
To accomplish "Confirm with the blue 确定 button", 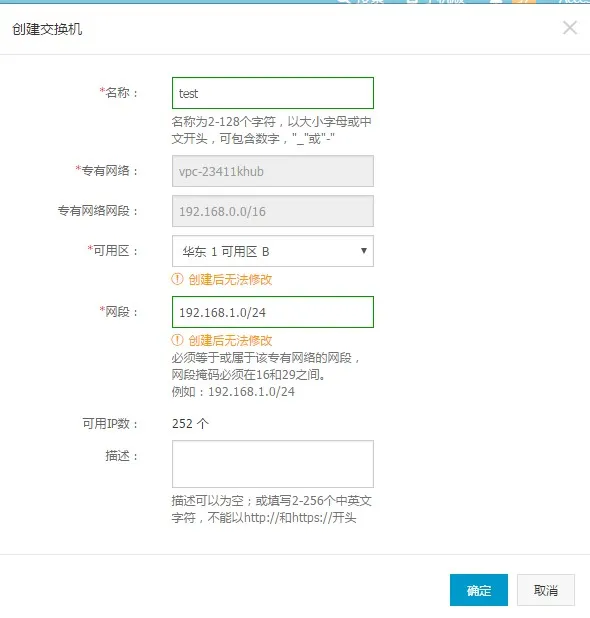I will [x=479, y=590].
